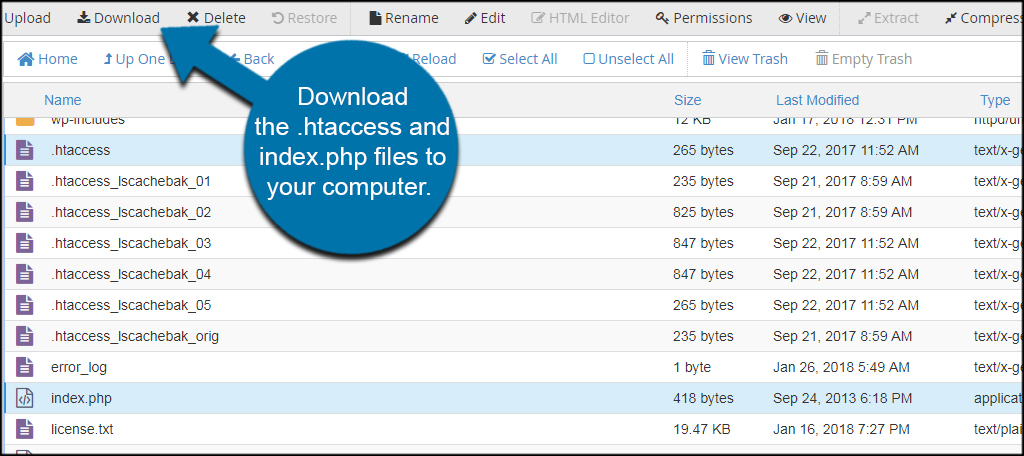Image resolution: width=1024 pixels, height=456 pixels.
Task: Click the .htaccess file icon
Action: point(25,150)
